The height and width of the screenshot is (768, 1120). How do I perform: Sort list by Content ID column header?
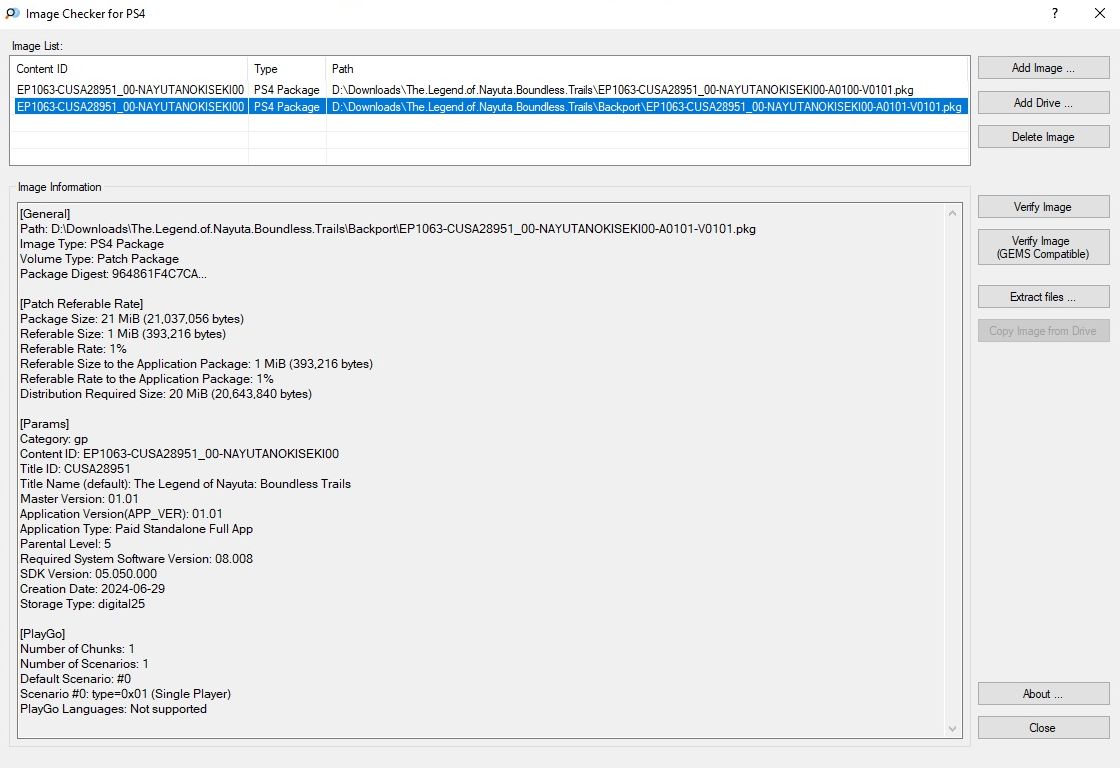point(129,69)
